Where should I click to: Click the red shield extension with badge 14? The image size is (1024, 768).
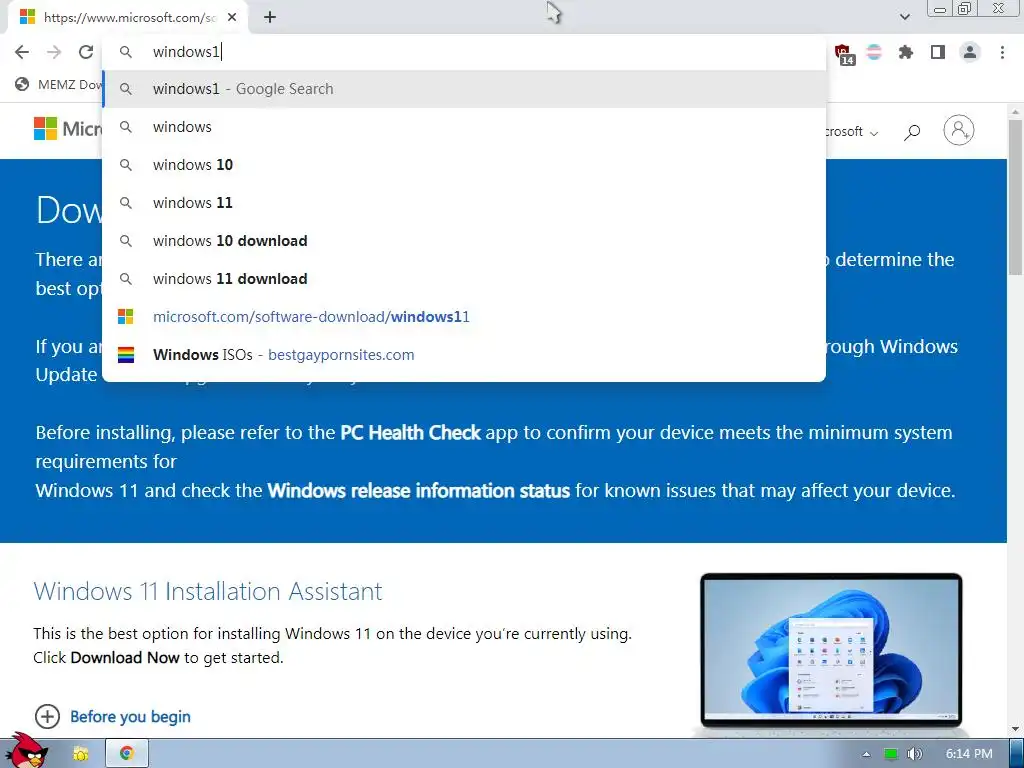[x=844, y=54]
